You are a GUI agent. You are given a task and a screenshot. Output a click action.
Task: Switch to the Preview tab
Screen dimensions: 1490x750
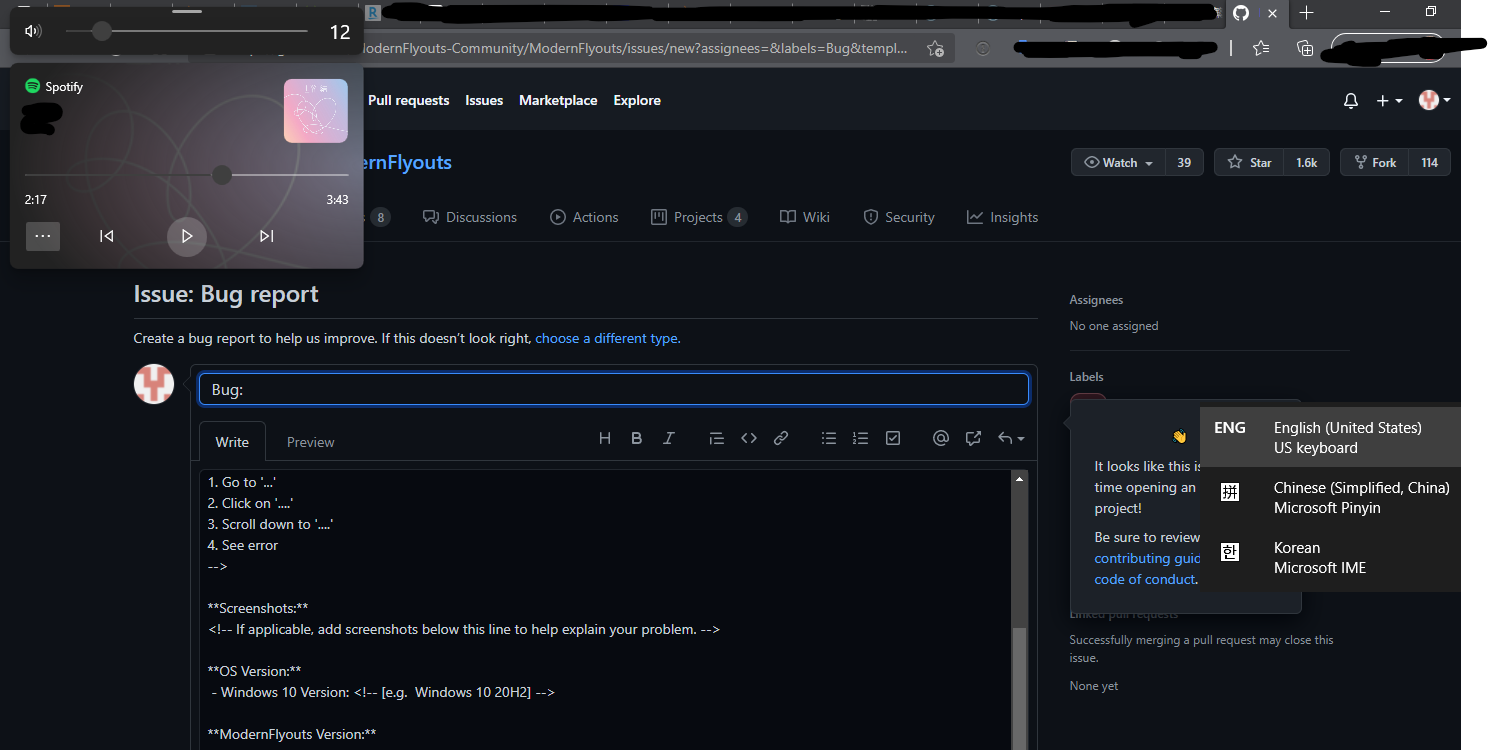310,441
